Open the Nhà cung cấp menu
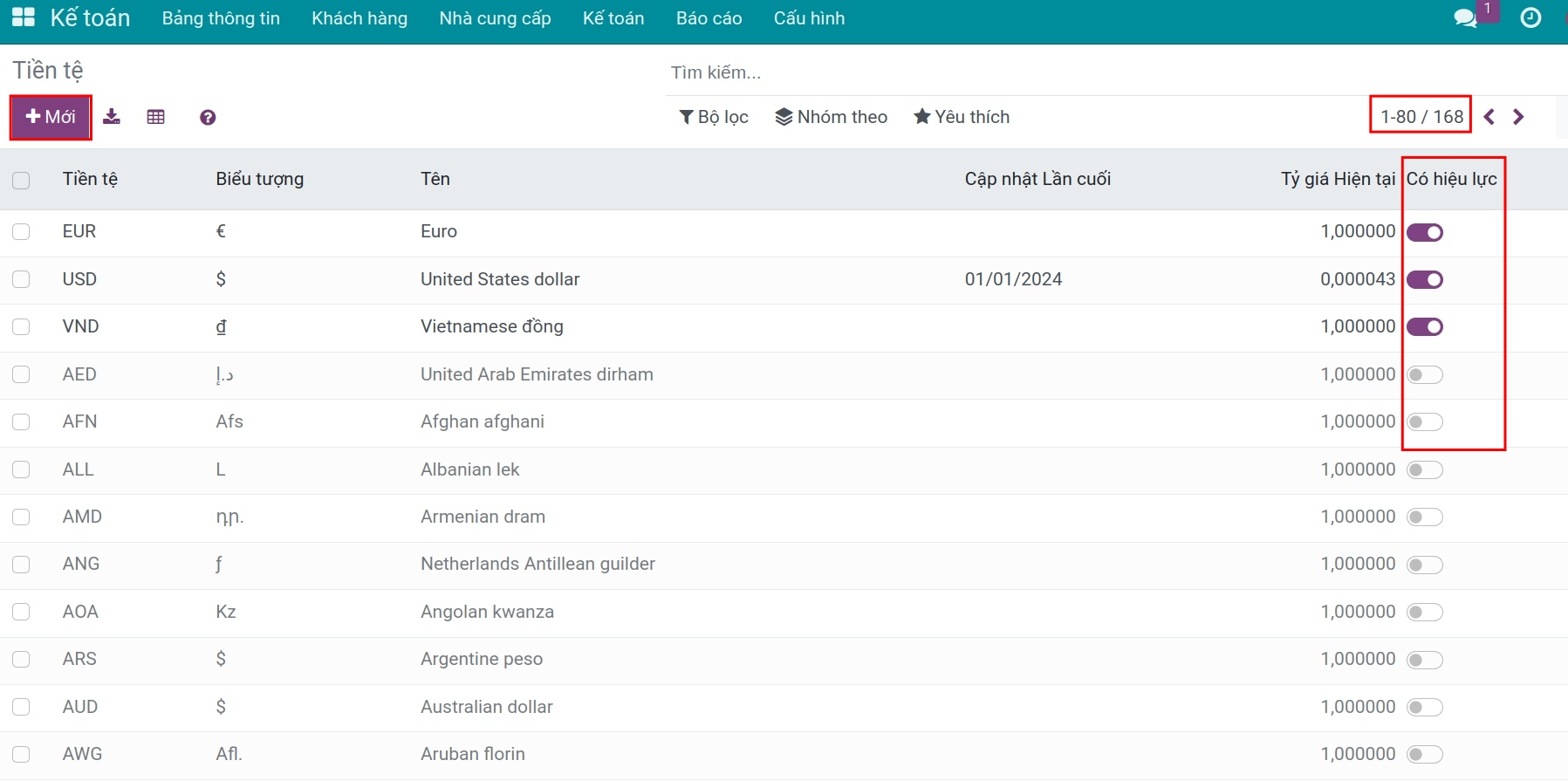This screenshot has width=1568, height=781. point(496,18)
